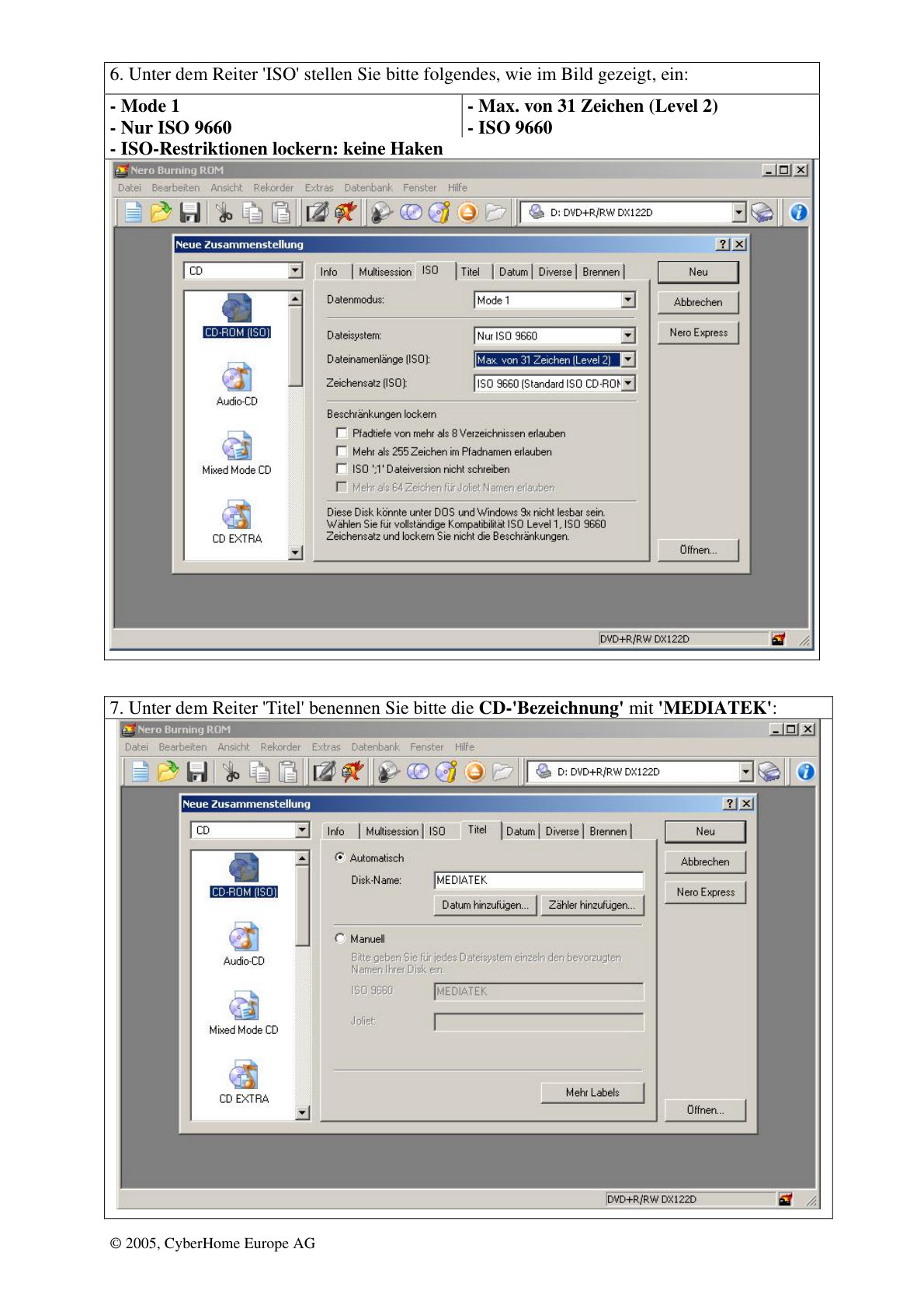This screenshot has height=1308, width=924.
Task: Click the compilation edit pencil icon in the upper toolbar
Action: [x=317, y=212]
